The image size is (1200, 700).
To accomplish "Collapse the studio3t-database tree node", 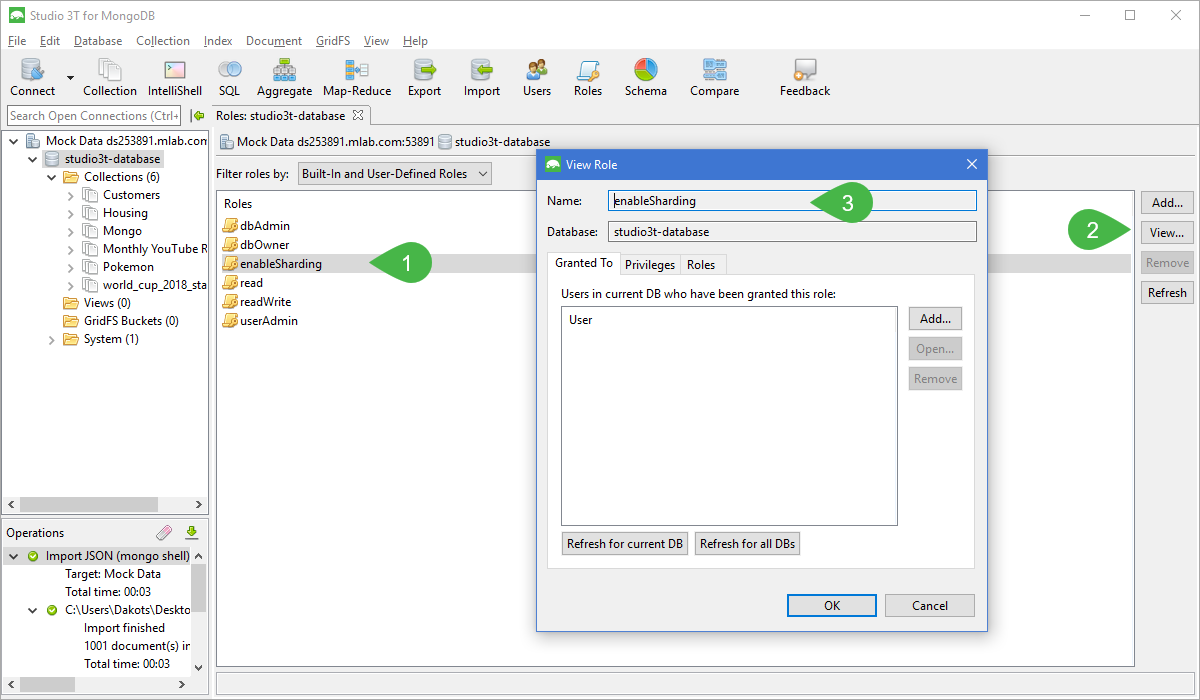I will (32, 158).
